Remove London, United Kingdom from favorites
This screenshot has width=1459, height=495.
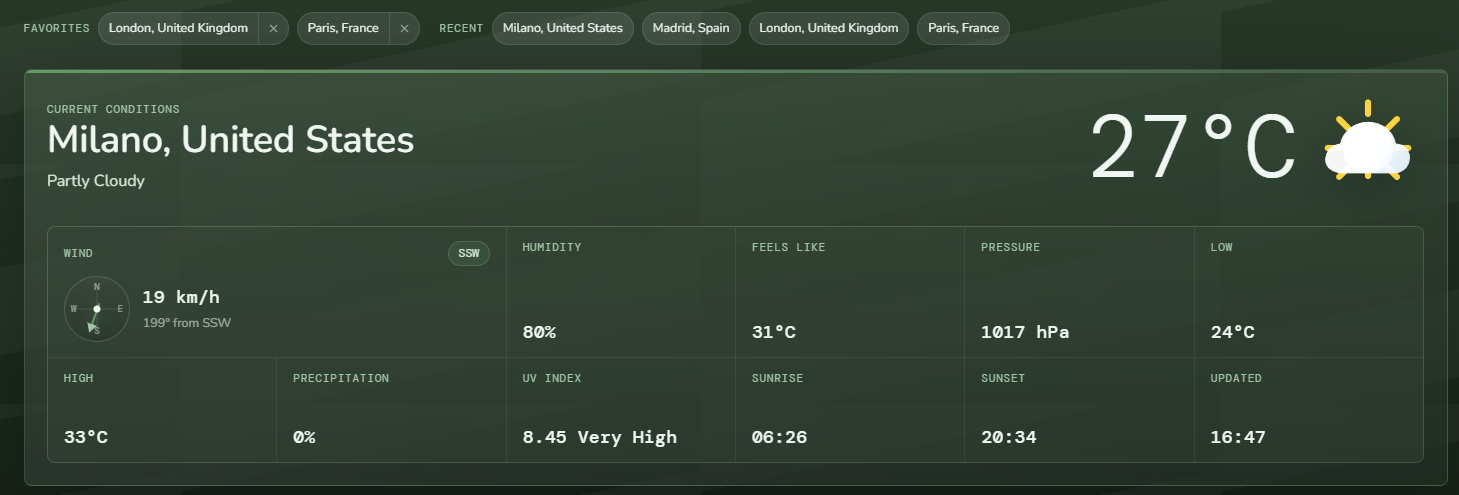pos(273,28)
